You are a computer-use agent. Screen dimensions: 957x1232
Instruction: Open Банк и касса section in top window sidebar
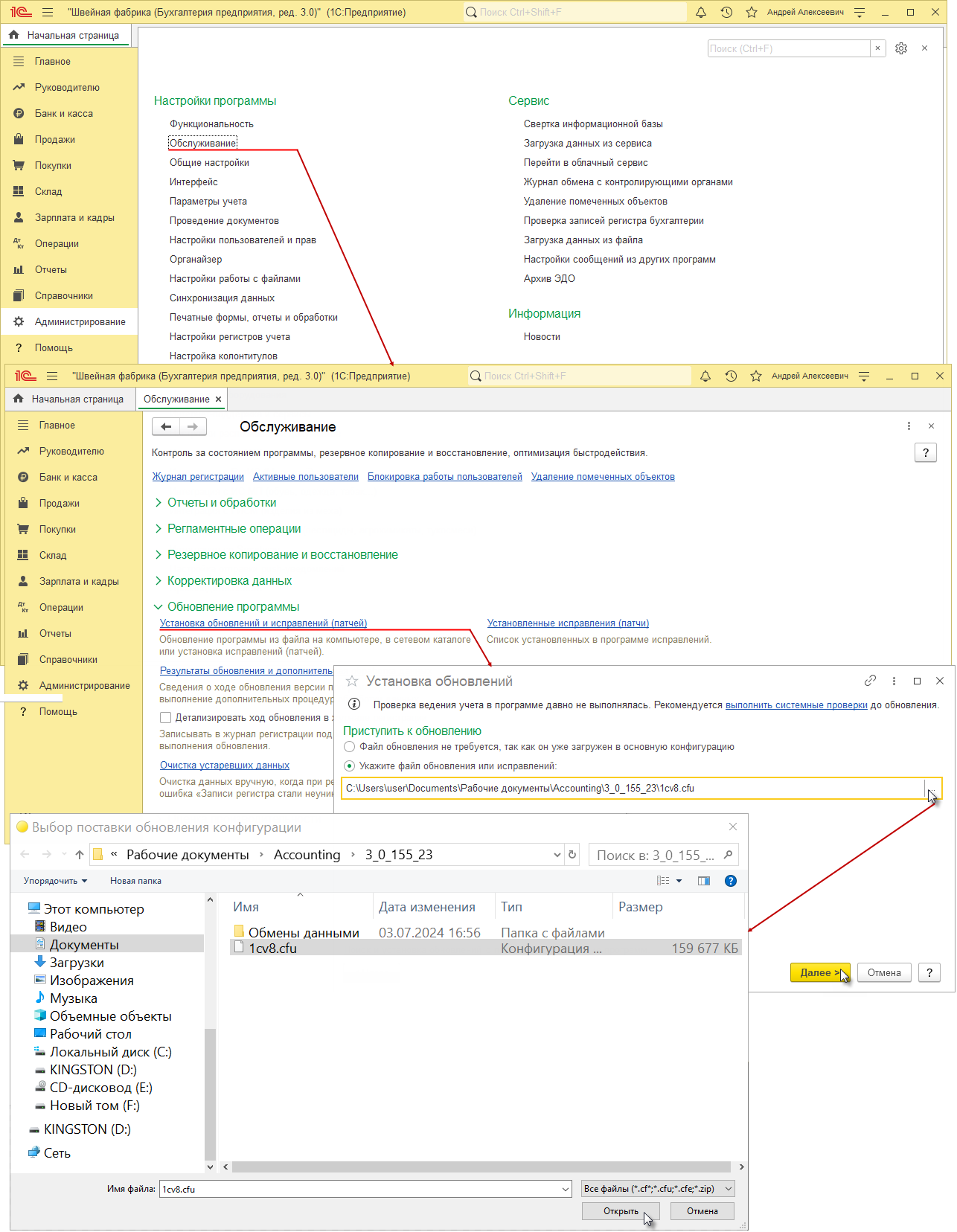click(64, 113)
